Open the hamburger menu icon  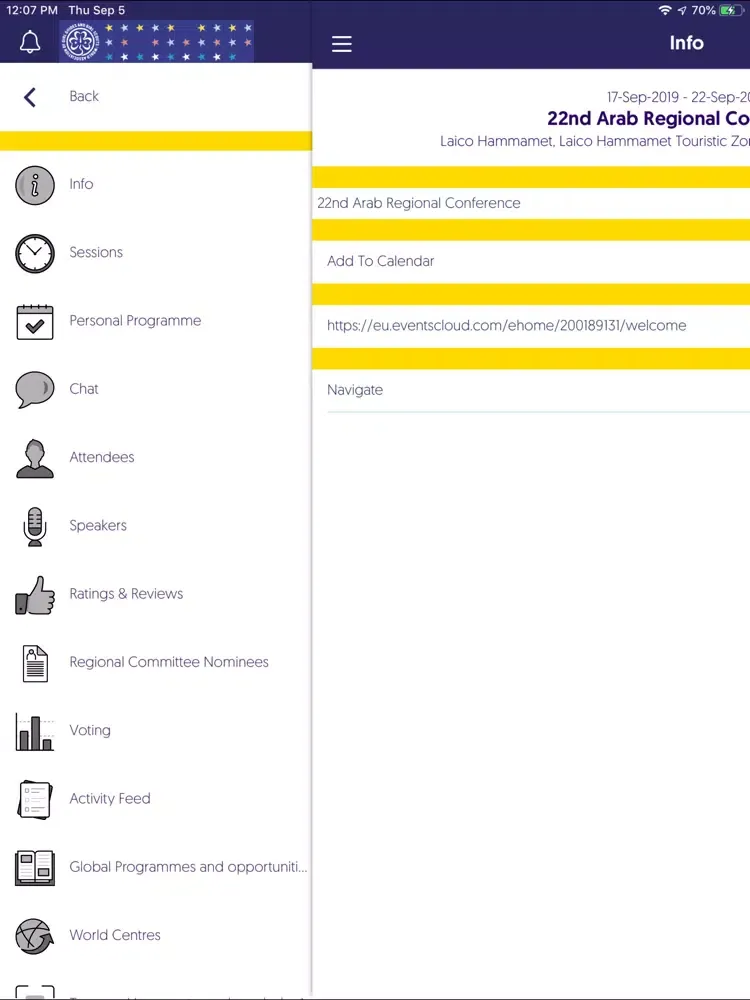pyautogui.click(x=342, y=43)
